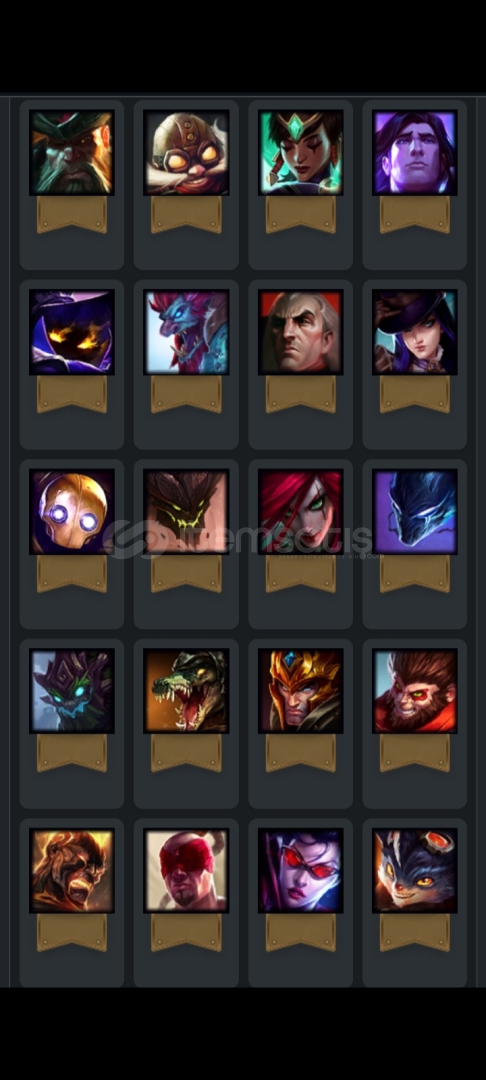The height and width of the screenshot is (1080, 486).
Task: Select the red-haired Katarina portrait
Action: 301,512
